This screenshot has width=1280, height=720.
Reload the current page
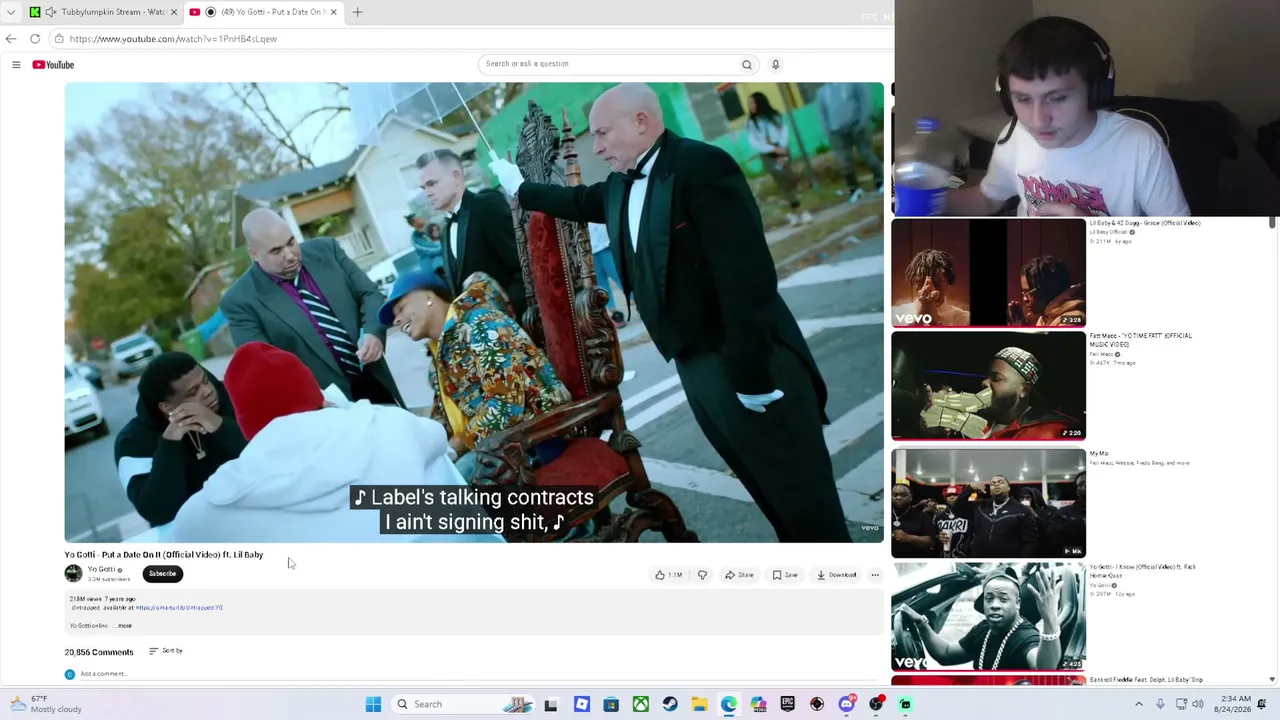click(x=35, y=39)
